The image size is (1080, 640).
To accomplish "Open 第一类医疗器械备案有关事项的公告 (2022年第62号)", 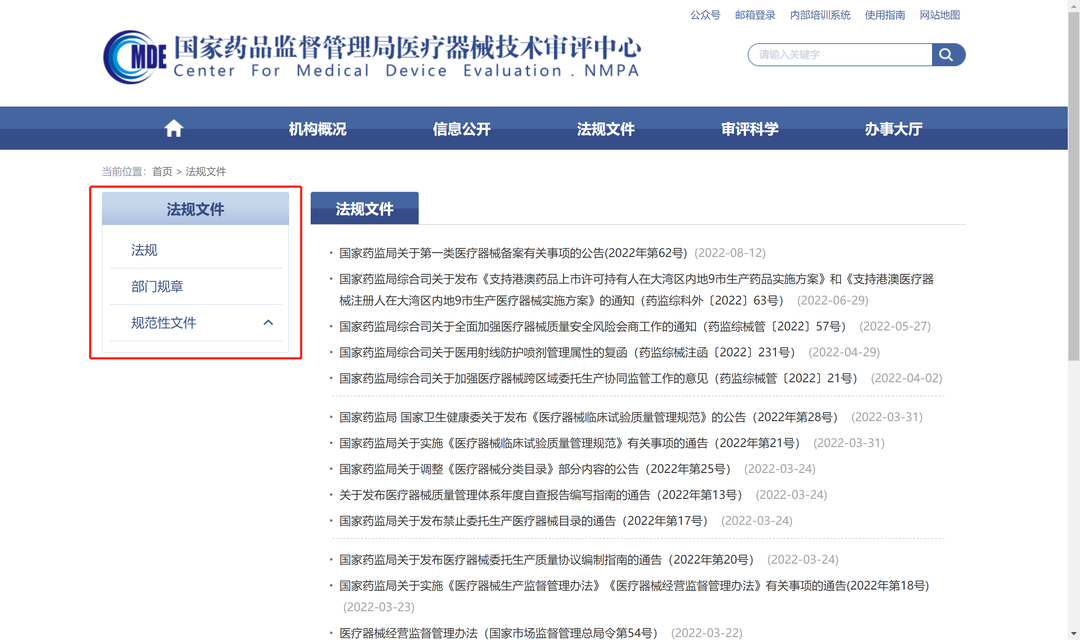I will (x=513, y=253).
